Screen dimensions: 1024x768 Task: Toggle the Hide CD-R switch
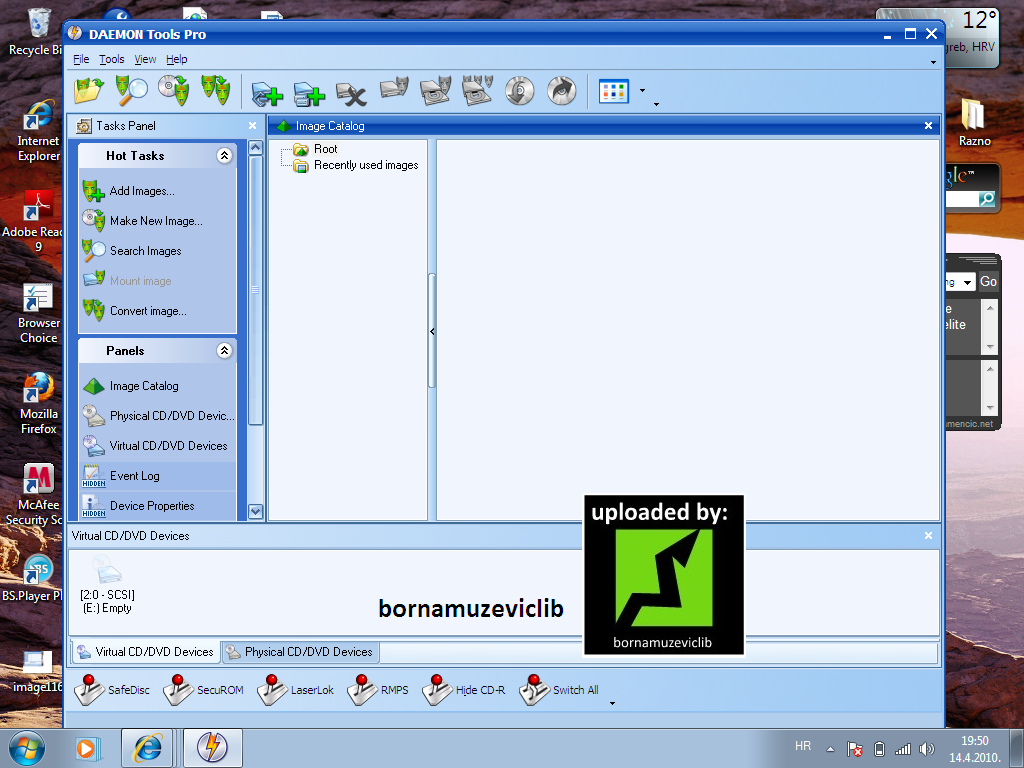(x=464, y=690)
